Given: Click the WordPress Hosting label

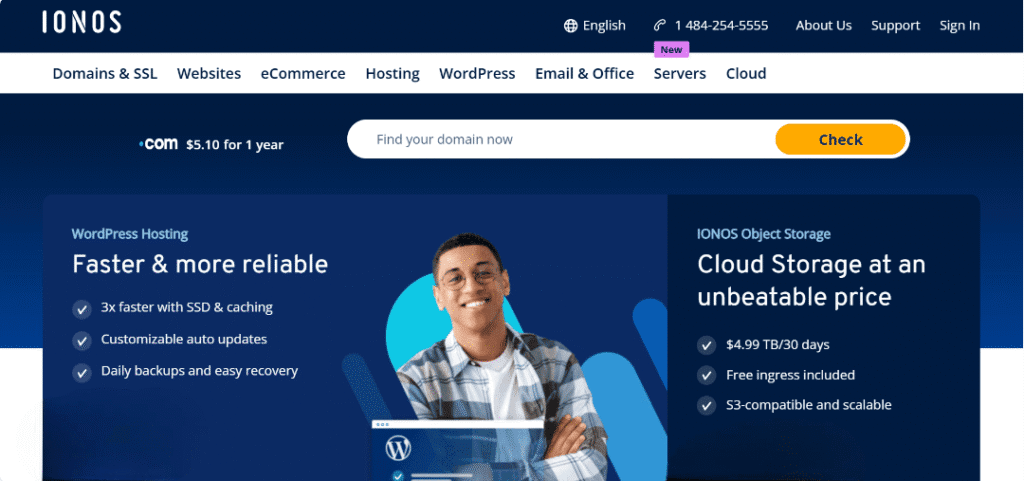Looking at the screenshot, I should pos(130,234).
